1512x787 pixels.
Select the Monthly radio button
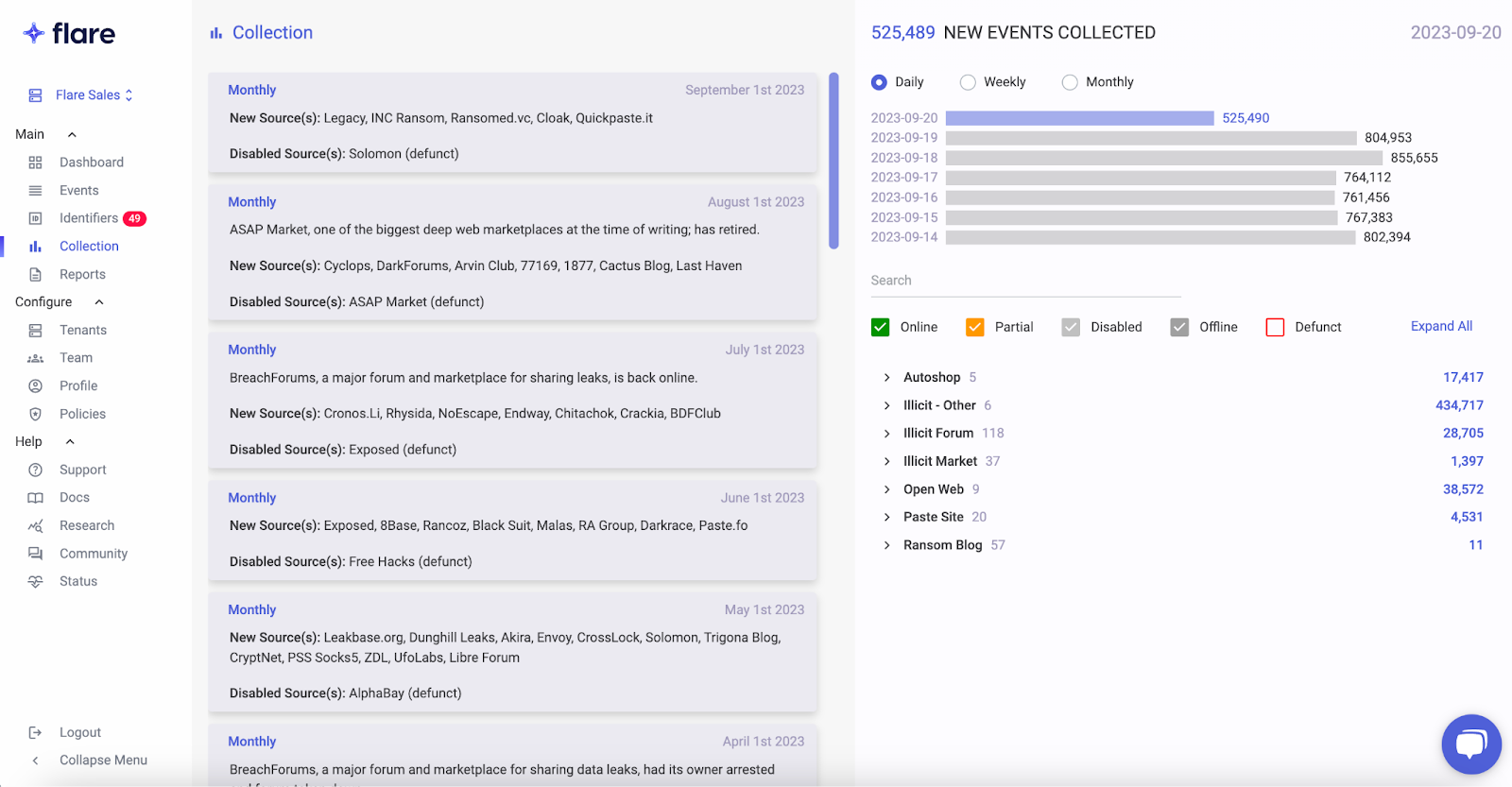click(x=1070, y=82)
